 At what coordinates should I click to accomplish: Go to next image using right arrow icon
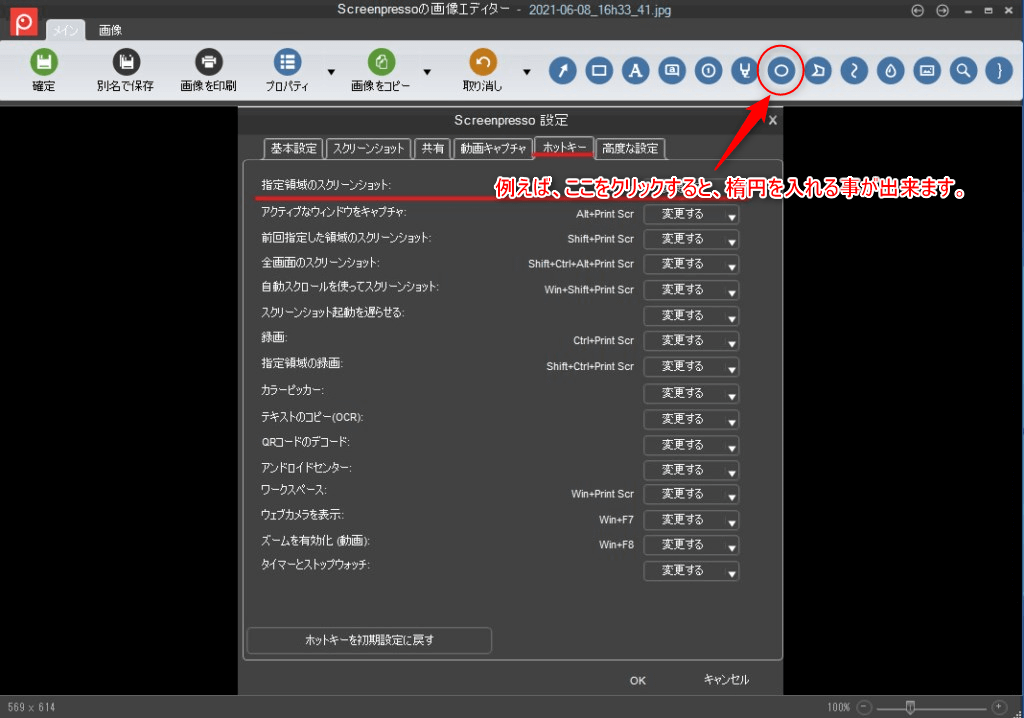pyautogui.click(x=942, y=10)
